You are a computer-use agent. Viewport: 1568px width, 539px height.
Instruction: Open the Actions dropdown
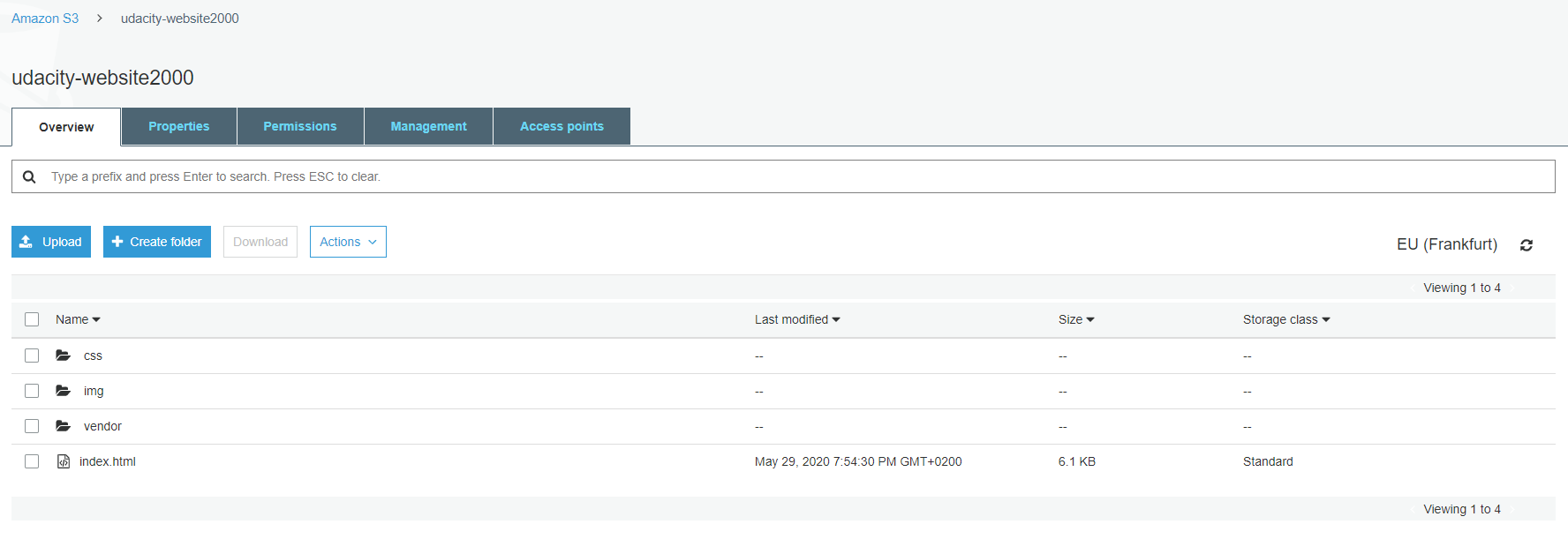[x=348, y=242]
